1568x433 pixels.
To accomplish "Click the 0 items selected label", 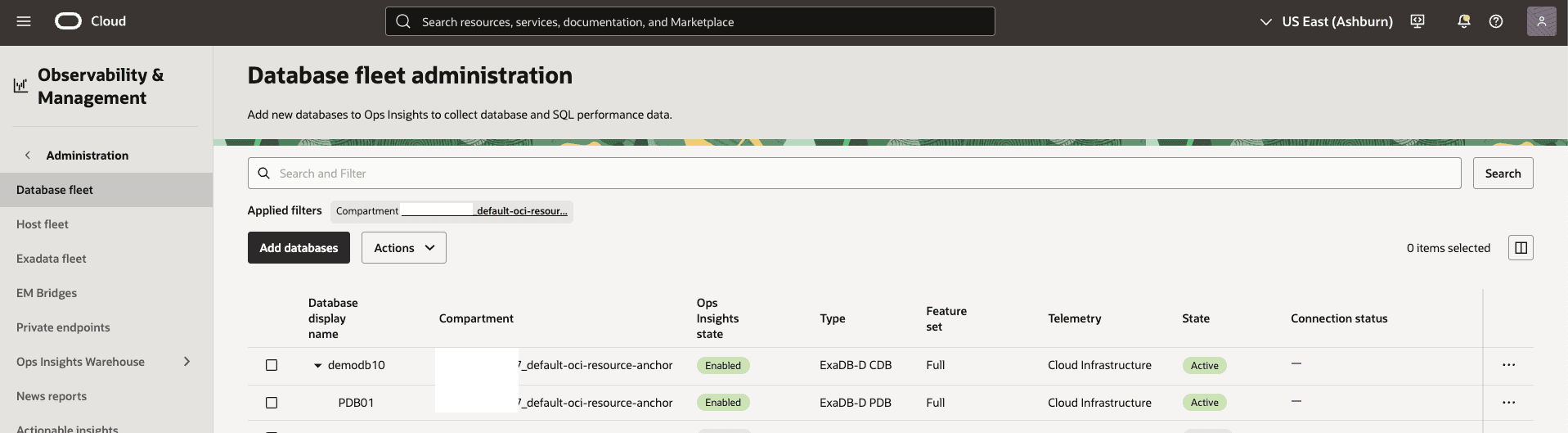I will click(x=1448, y=248).
